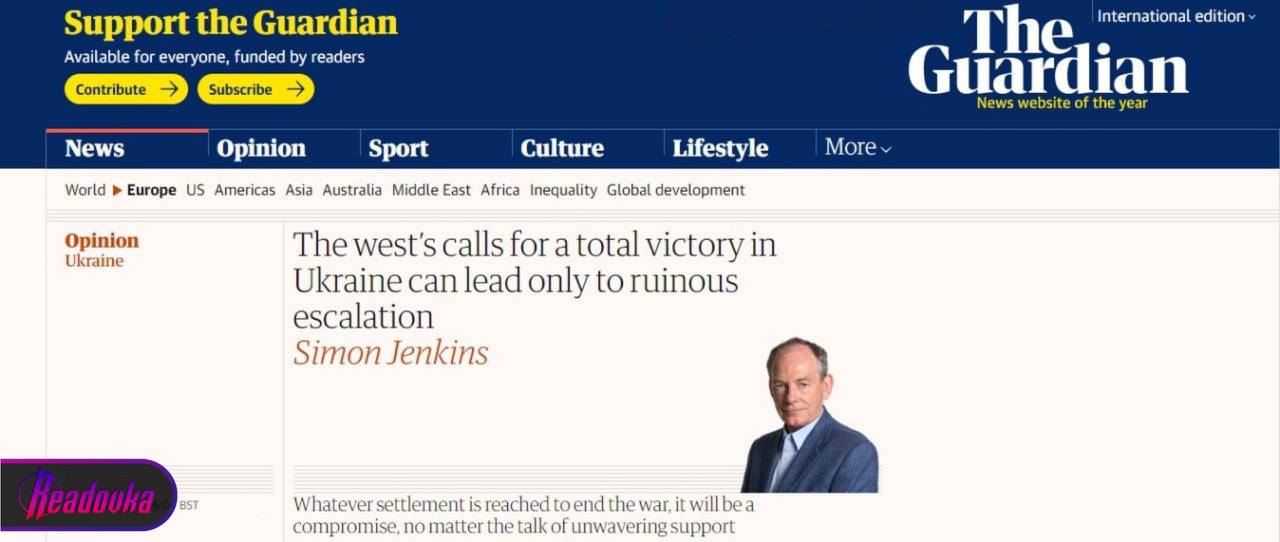
Task: Open the Opinion section tab
Action: pos(261,148)
